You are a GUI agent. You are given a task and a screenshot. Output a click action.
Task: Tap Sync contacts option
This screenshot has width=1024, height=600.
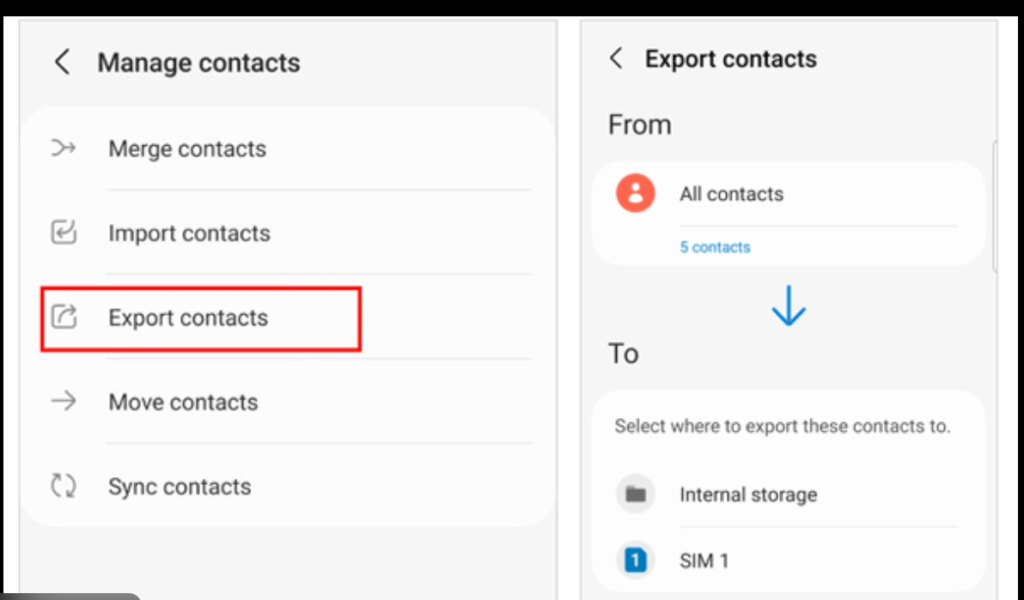tap(180, 487)
